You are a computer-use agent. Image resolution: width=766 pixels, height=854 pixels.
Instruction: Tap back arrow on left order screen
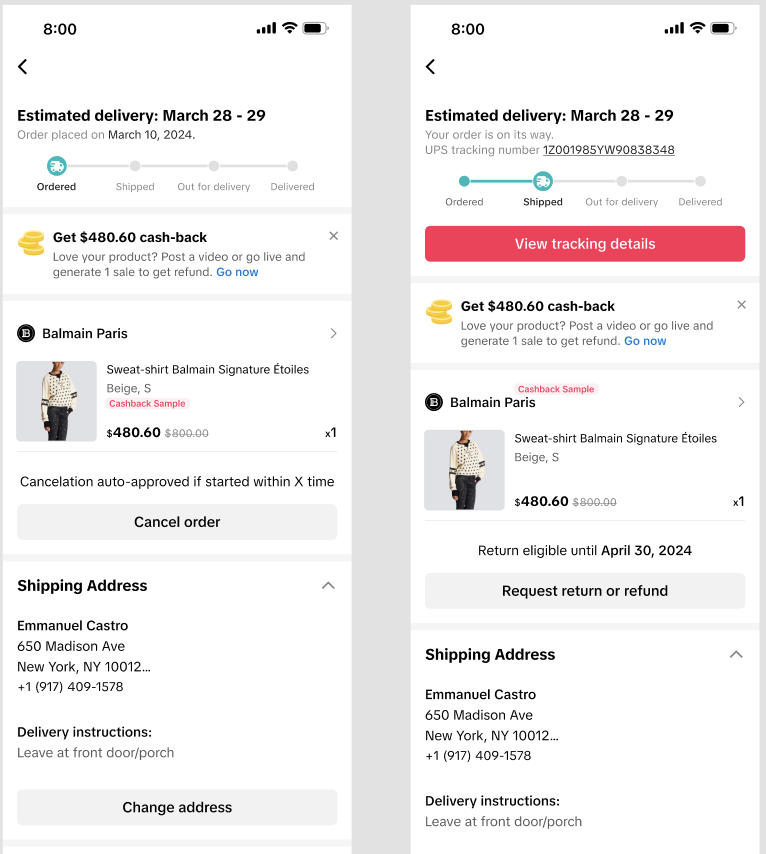23,67
